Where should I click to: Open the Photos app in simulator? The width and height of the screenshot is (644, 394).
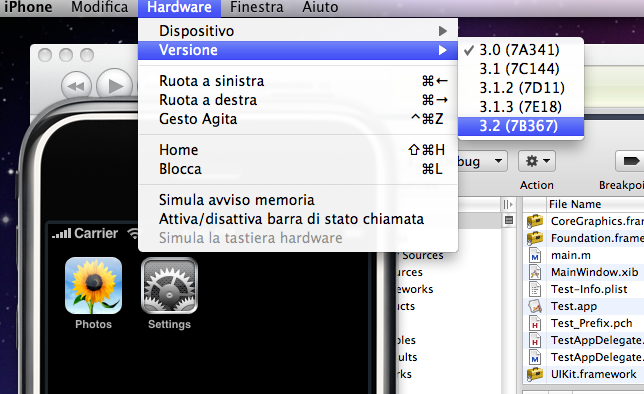(x=93, y=286)
